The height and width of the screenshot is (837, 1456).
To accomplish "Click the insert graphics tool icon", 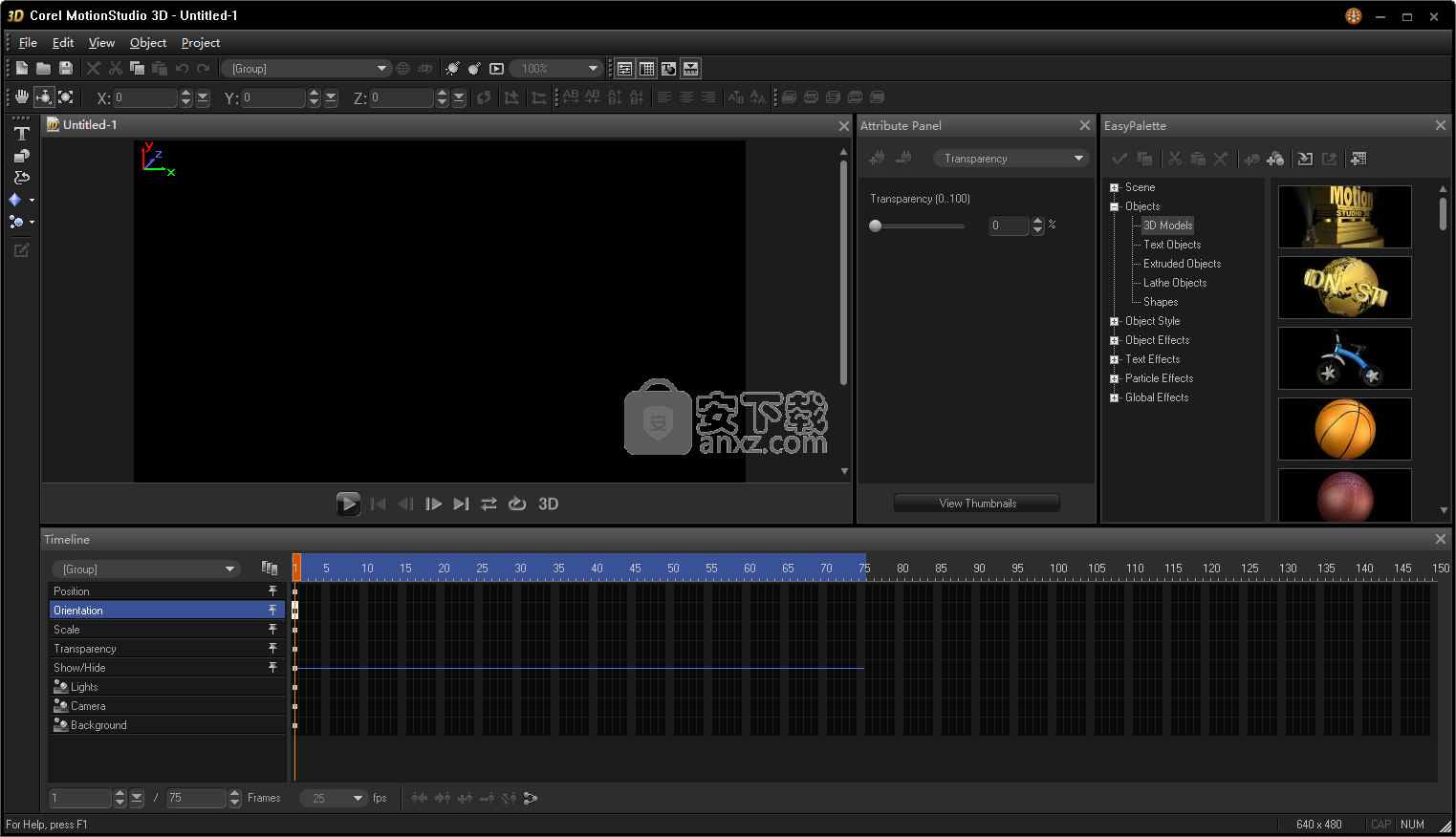I will tap(21, 156).
